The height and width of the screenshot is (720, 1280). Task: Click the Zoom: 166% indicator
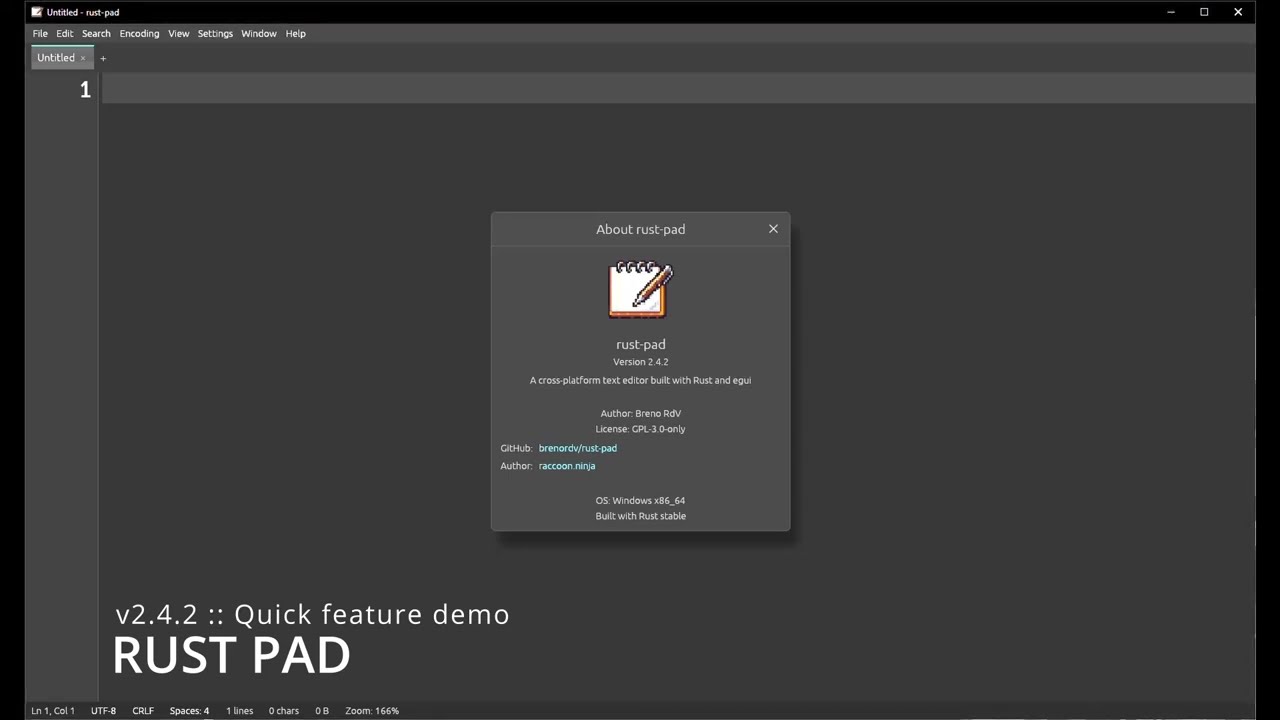pos(372,711)
